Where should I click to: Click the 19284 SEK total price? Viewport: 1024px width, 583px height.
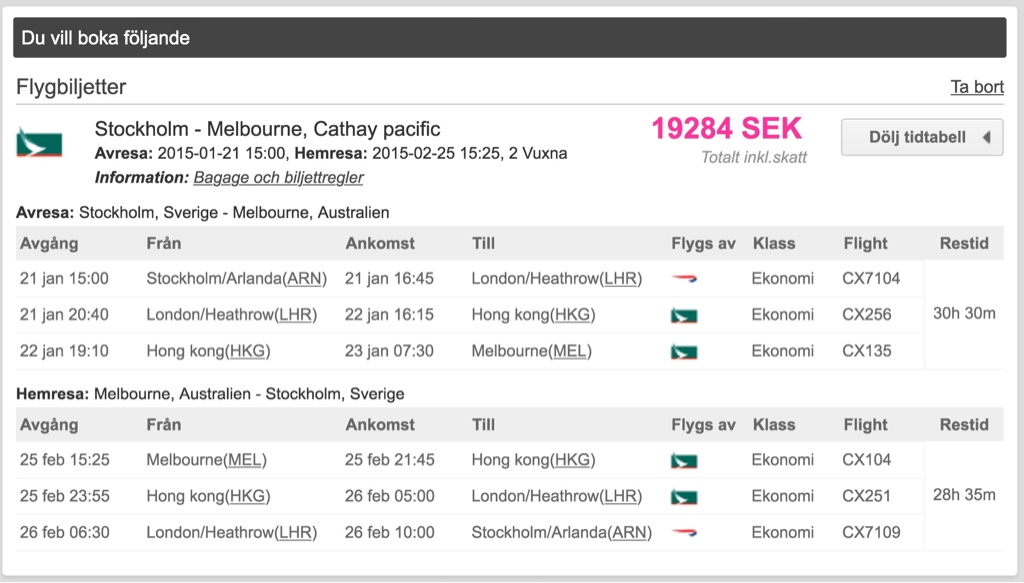[726, 129]
